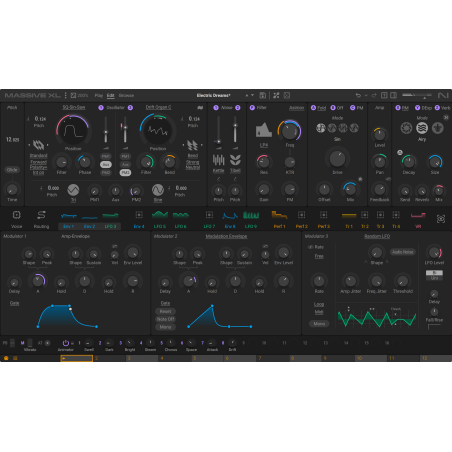Image resolution: width=452 pixels, height=452 pixels.
Task: Select the third reverb mode icon
Action: click(x=438, y=128)
